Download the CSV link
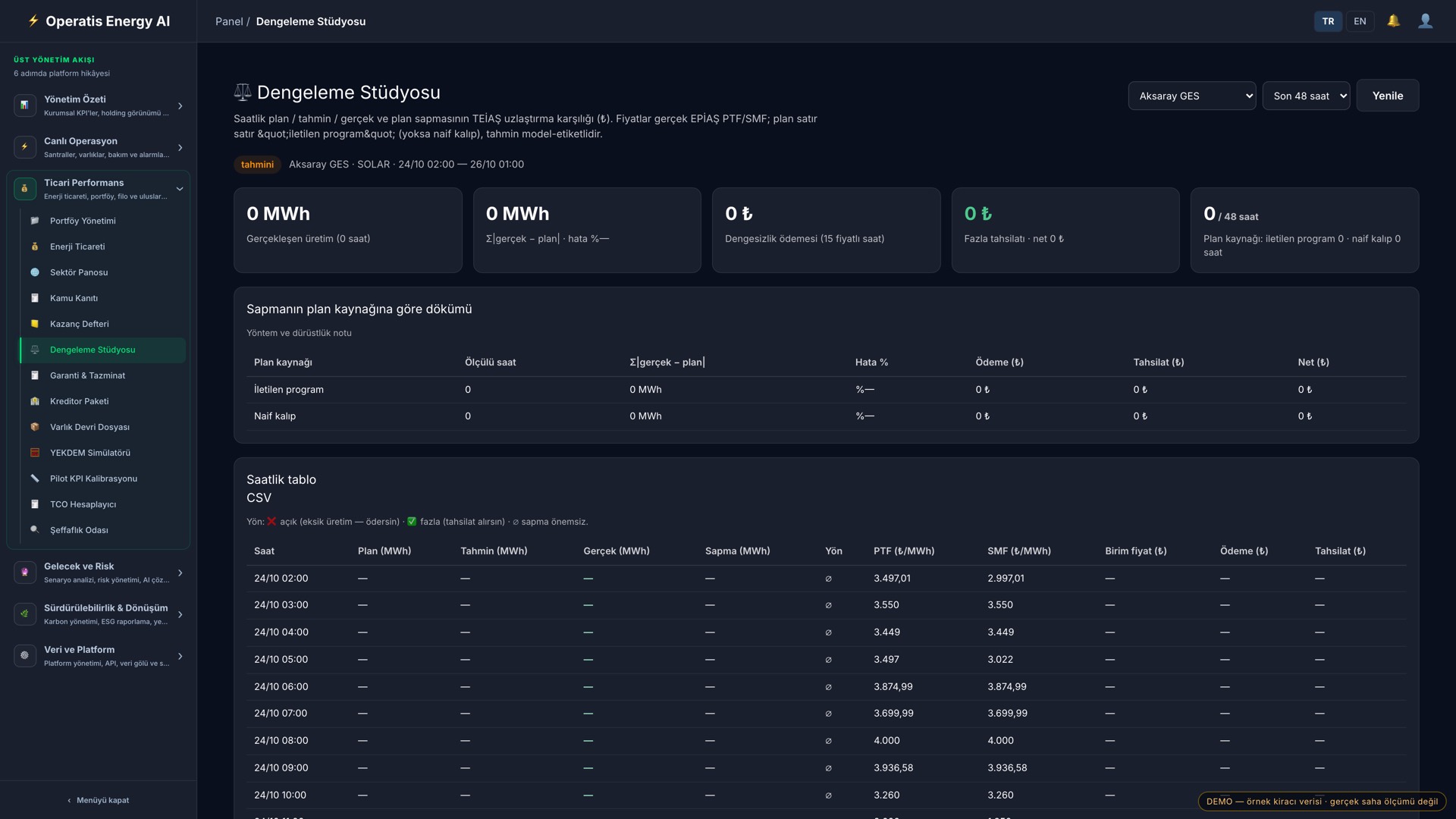The width and height of the screenshot is (1456, 819). pos(259,497)
